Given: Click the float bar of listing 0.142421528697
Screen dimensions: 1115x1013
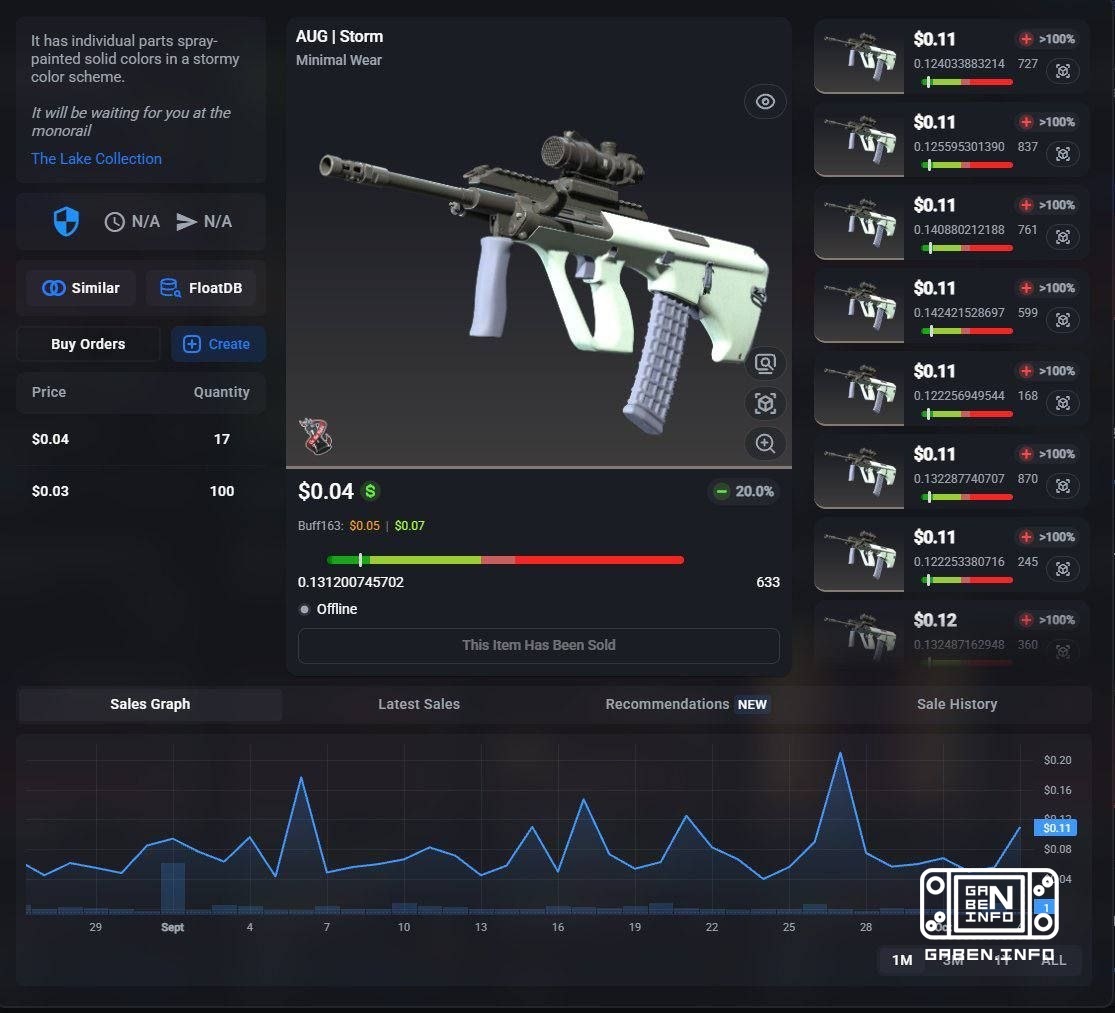Looking at the screenshot, I should click(x=967, y=331).
